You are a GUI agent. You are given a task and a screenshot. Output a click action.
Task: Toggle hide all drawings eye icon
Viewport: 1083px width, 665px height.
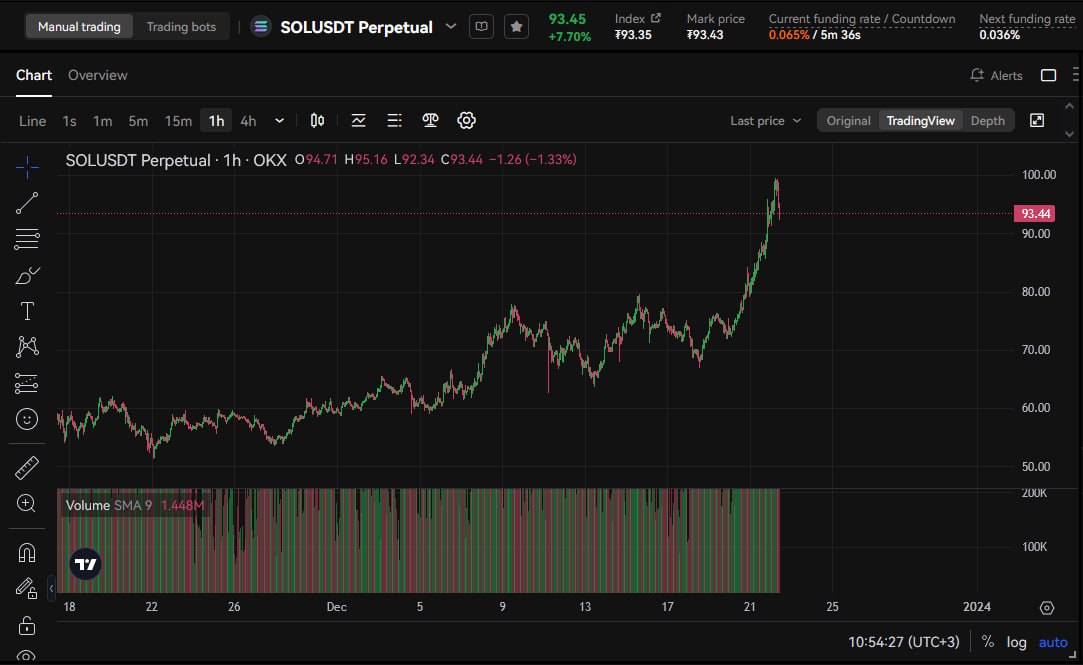[x=27, y=656]
